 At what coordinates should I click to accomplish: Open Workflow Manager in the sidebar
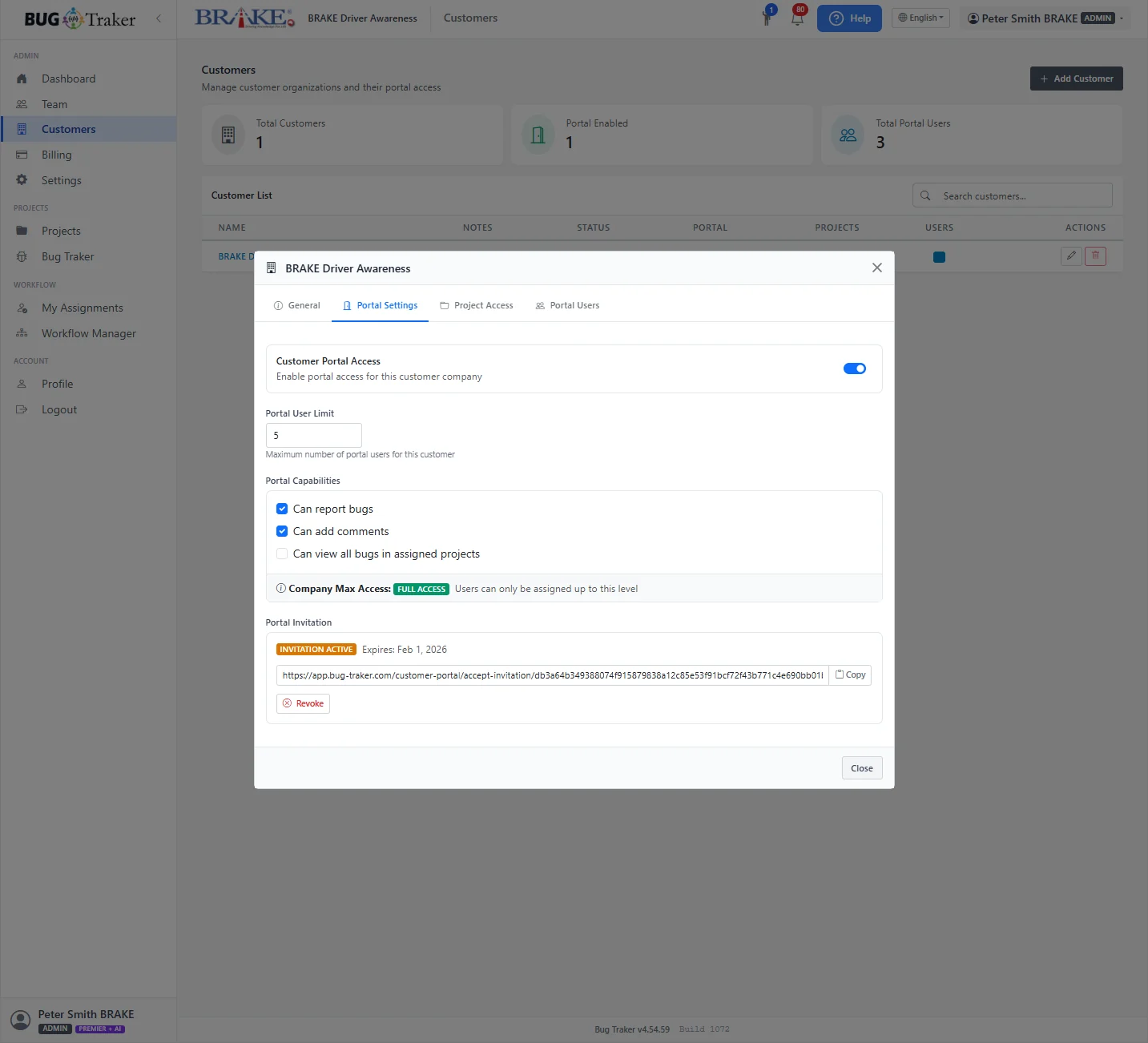coord(88,333)
